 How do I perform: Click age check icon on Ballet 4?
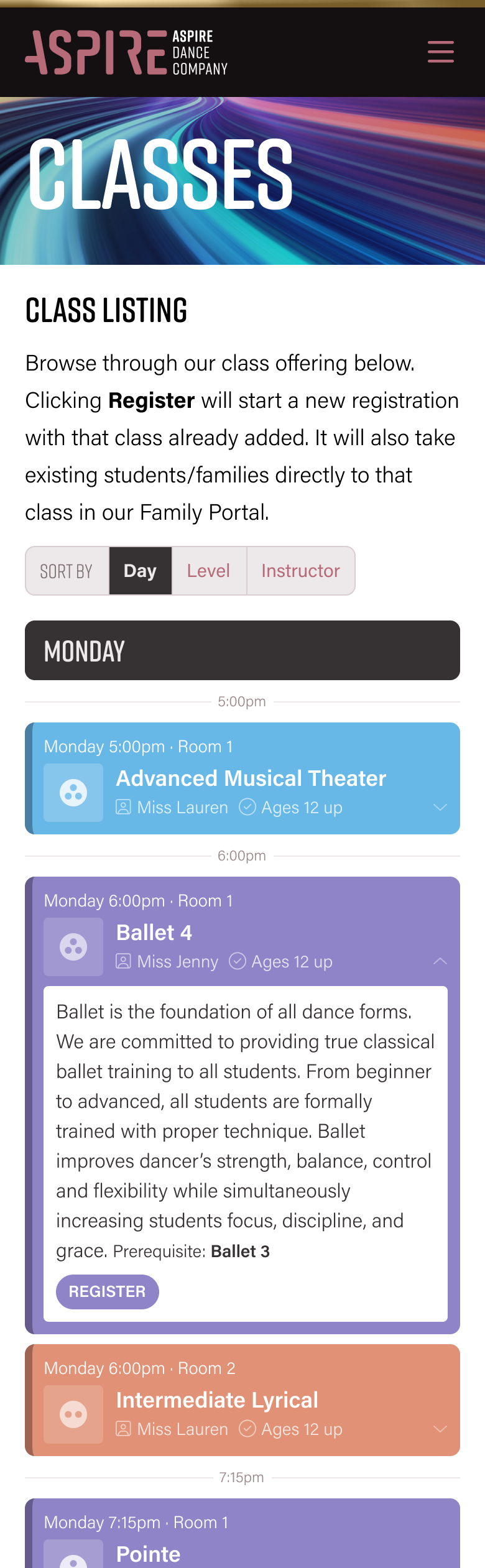[x=238, y=961]
